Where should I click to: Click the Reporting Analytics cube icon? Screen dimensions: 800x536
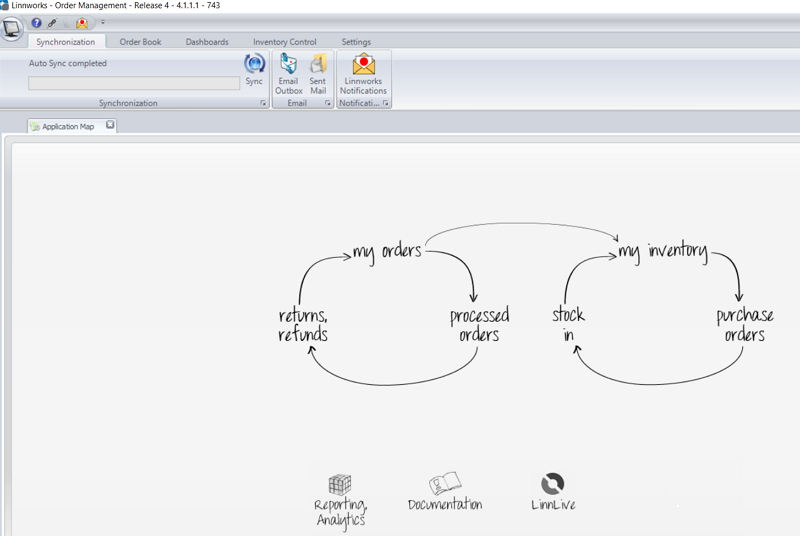pos(339,484)
